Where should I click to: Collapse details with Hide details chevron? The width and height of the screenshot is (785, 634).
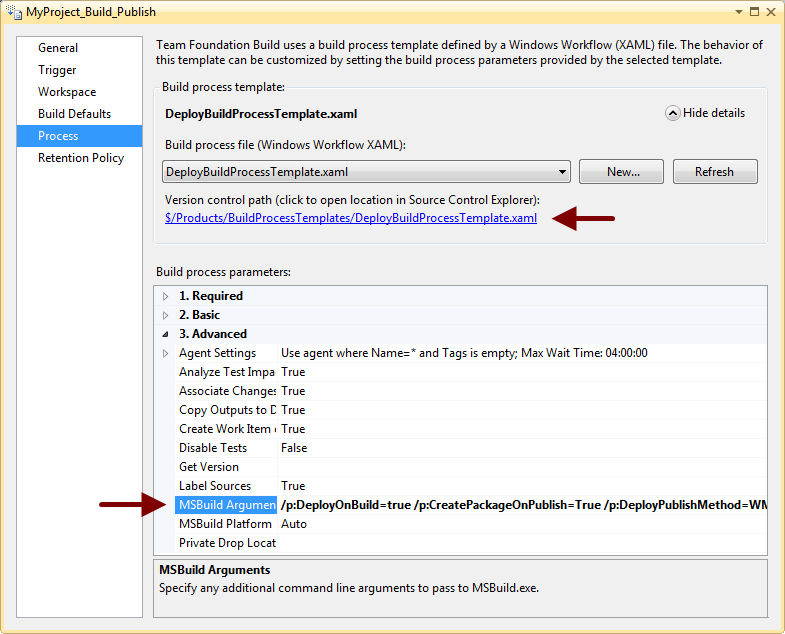coord(672,113)
